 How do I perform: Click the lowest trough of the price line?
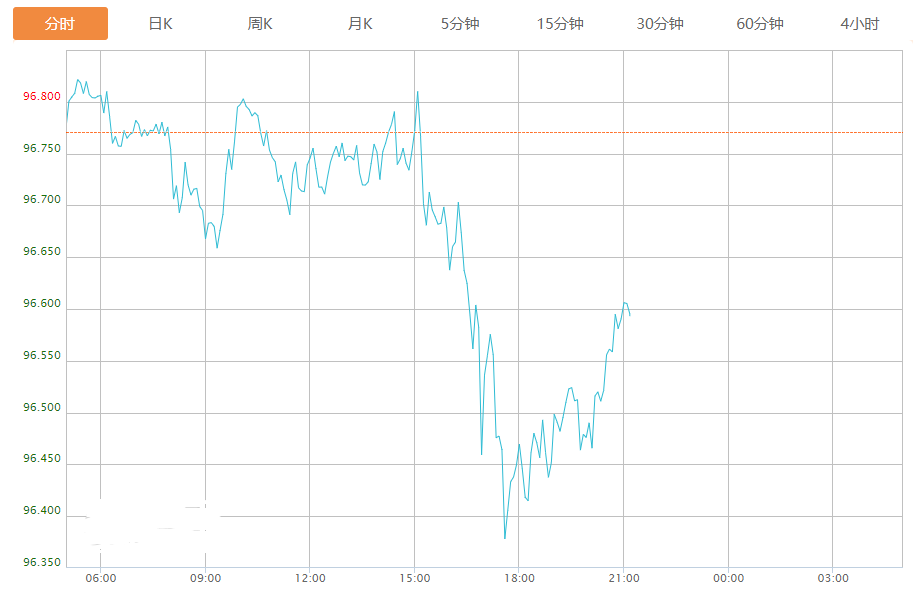click(505, 538)
